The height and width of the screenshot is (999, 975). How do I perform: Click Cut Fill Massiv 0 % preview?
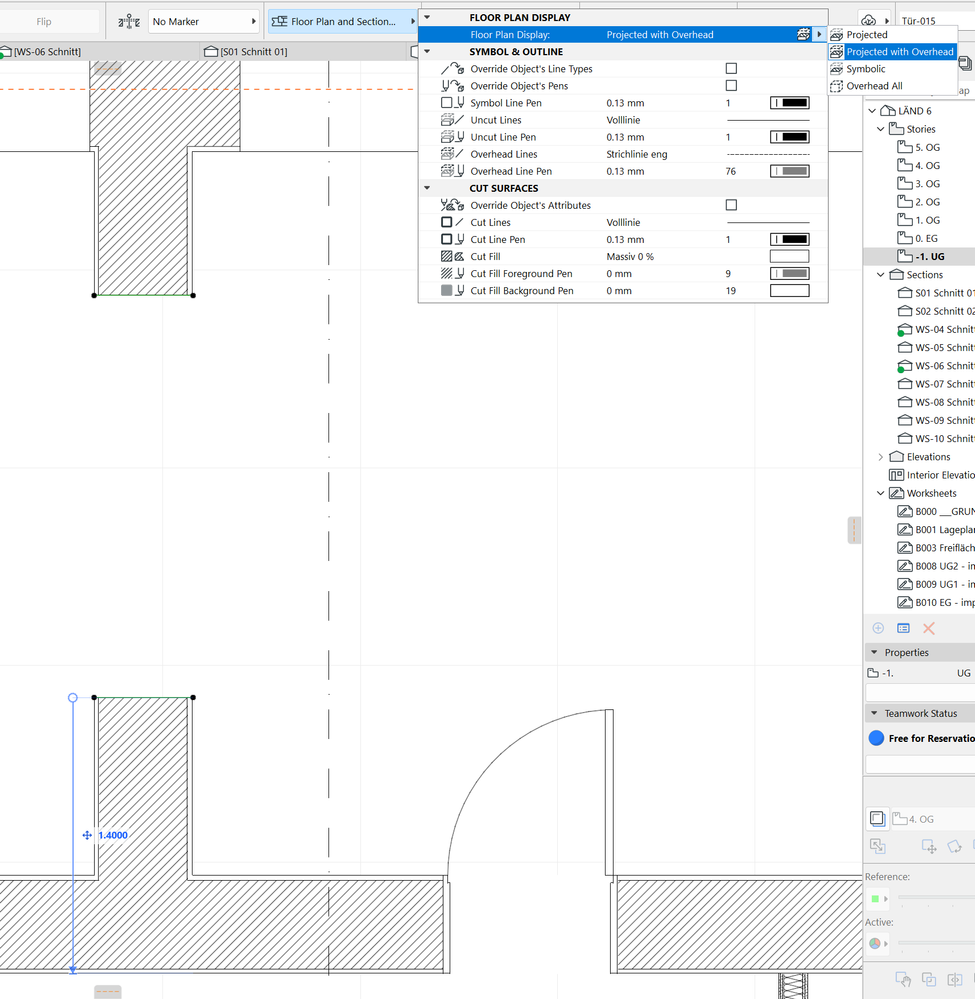[x=790, y=257]
